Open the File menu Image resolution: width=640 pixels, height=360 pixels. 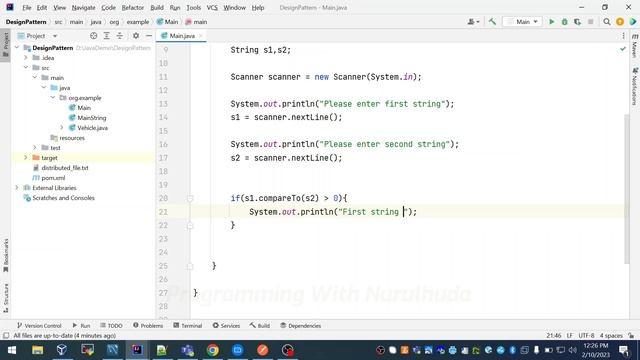(27, 8)
